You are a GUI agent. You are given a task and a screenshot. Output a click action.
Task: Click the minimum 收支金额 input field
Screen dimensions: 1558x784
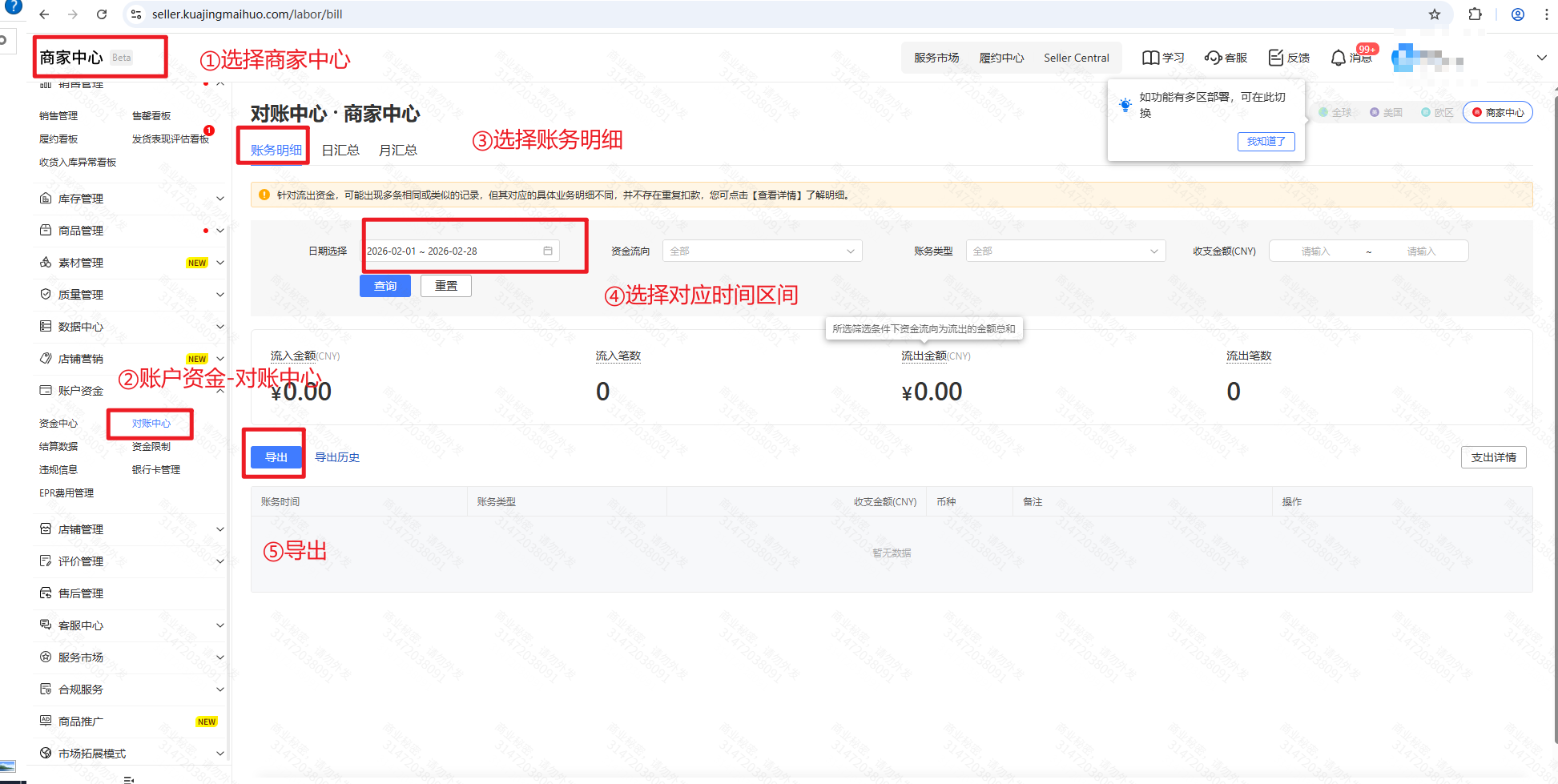click(x=1315, y=251)
